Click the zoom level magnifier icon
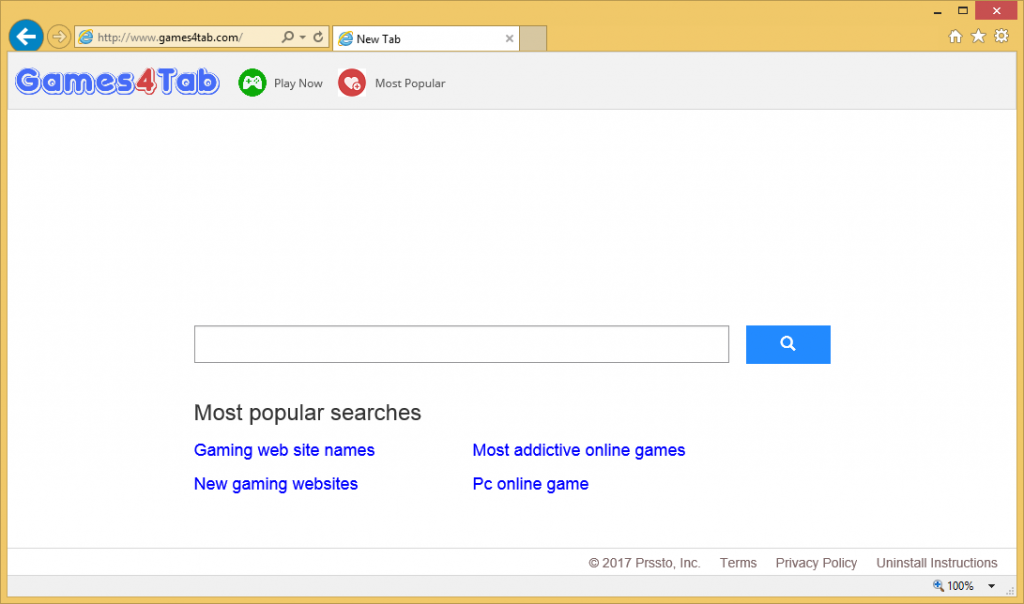The image size is (1024, 604). click(x=938, y=586)
